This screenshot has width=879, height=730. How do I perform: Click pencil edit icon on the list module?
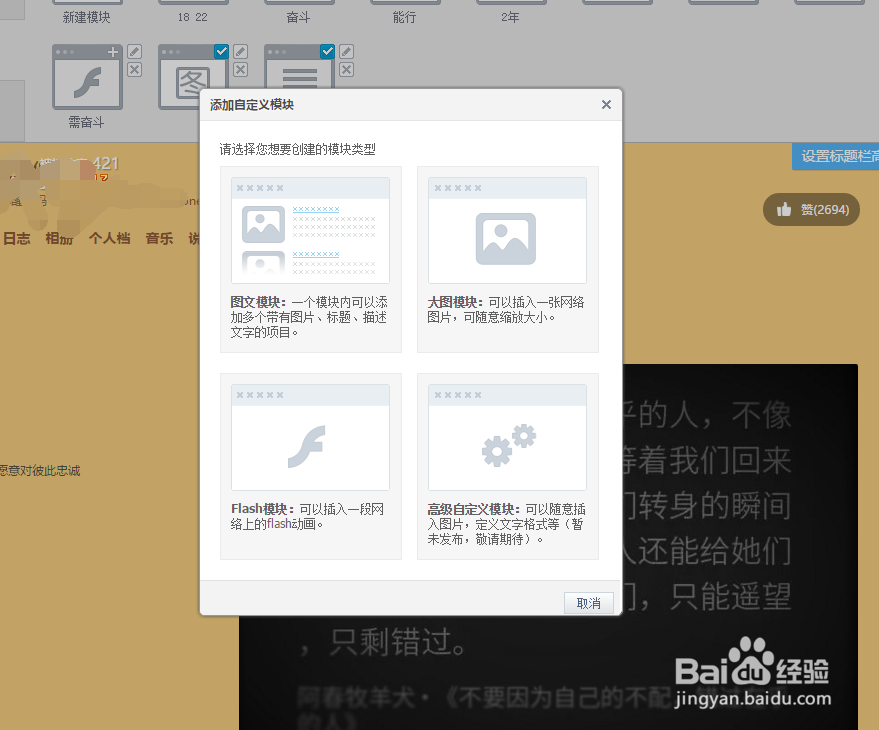pyautogui.click(x=346, y=51)
